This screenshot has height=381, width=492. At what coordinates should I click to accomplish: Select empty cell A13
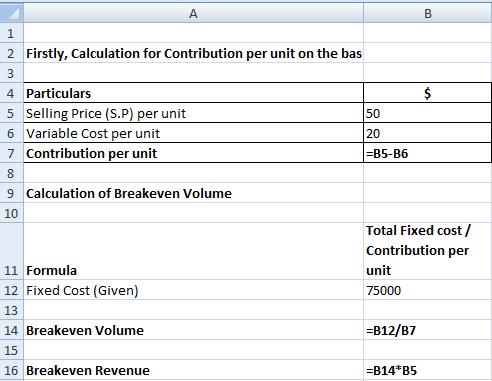(x=193, y=310)
